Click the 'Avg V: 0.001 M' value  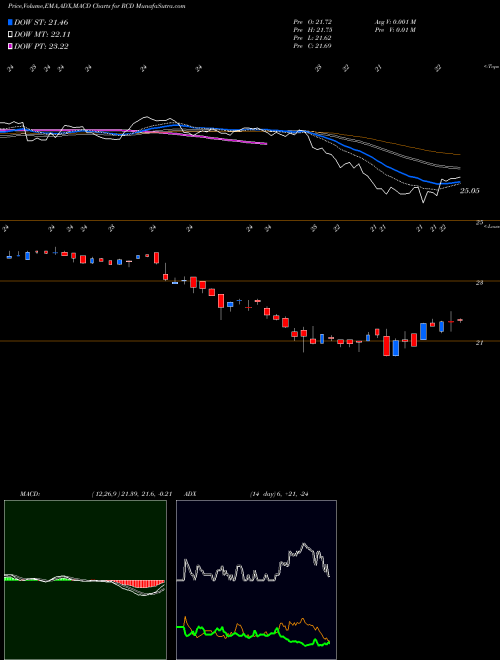pyautogui.click(x=395, y=22)
